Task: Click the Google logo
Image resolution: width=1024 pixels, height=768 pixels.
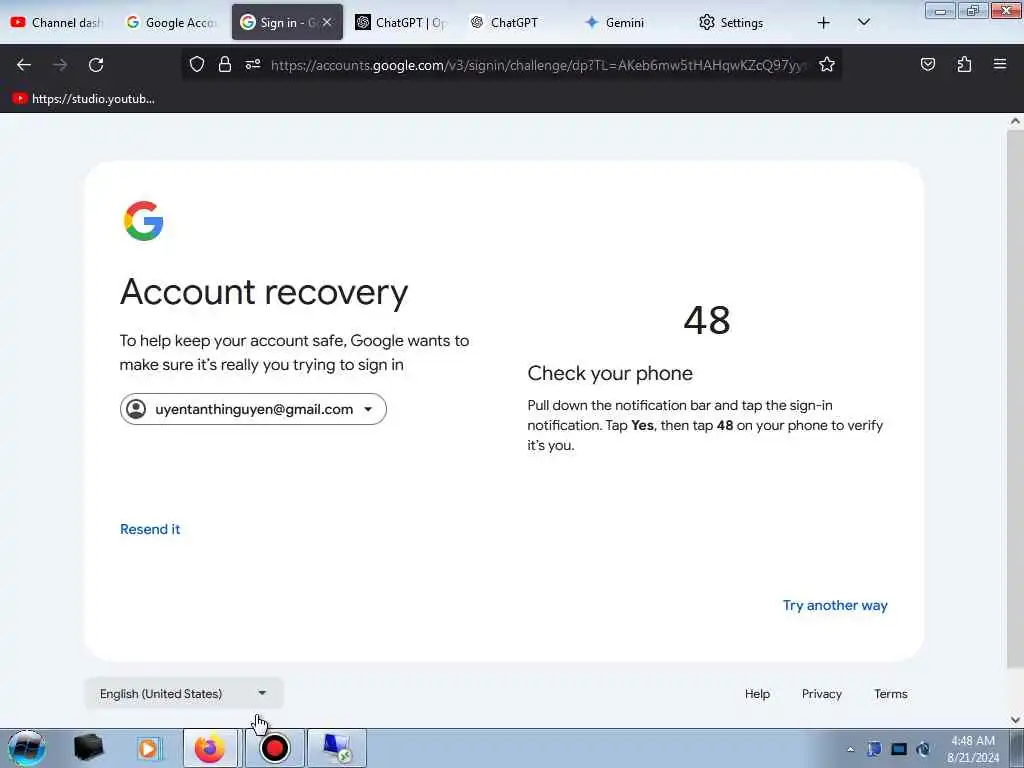Action: click(144, 221)
